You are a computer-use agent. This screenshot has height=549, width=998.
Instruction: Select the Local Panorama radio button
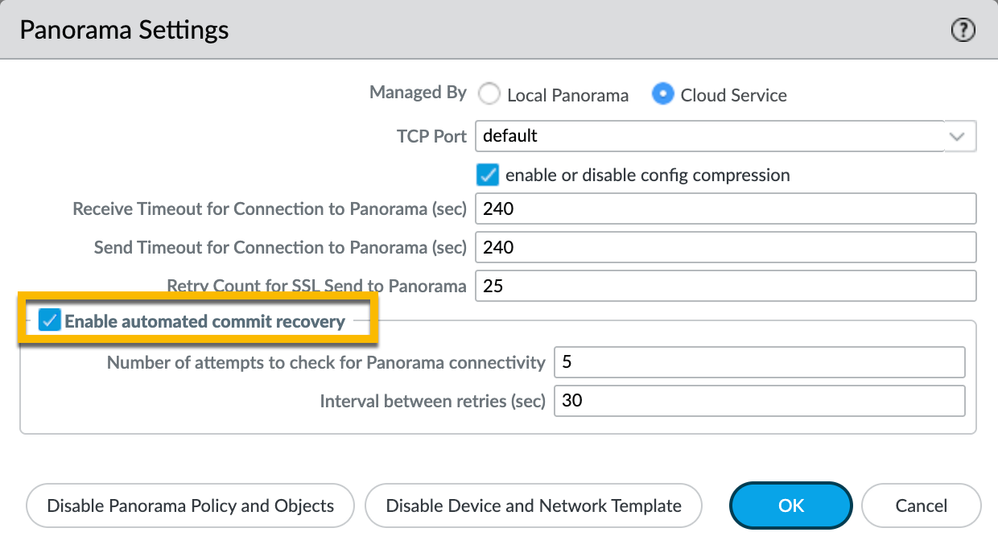pos(489,94)
